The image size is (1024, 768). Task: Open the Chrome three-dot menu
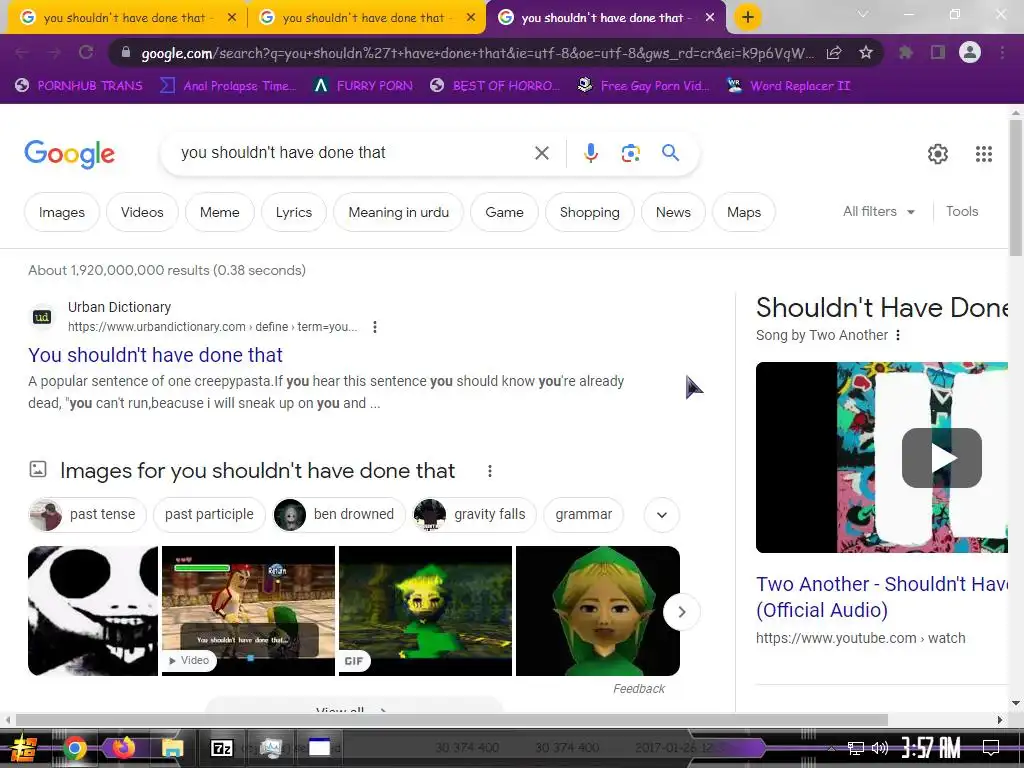(x=1002, y=52)
